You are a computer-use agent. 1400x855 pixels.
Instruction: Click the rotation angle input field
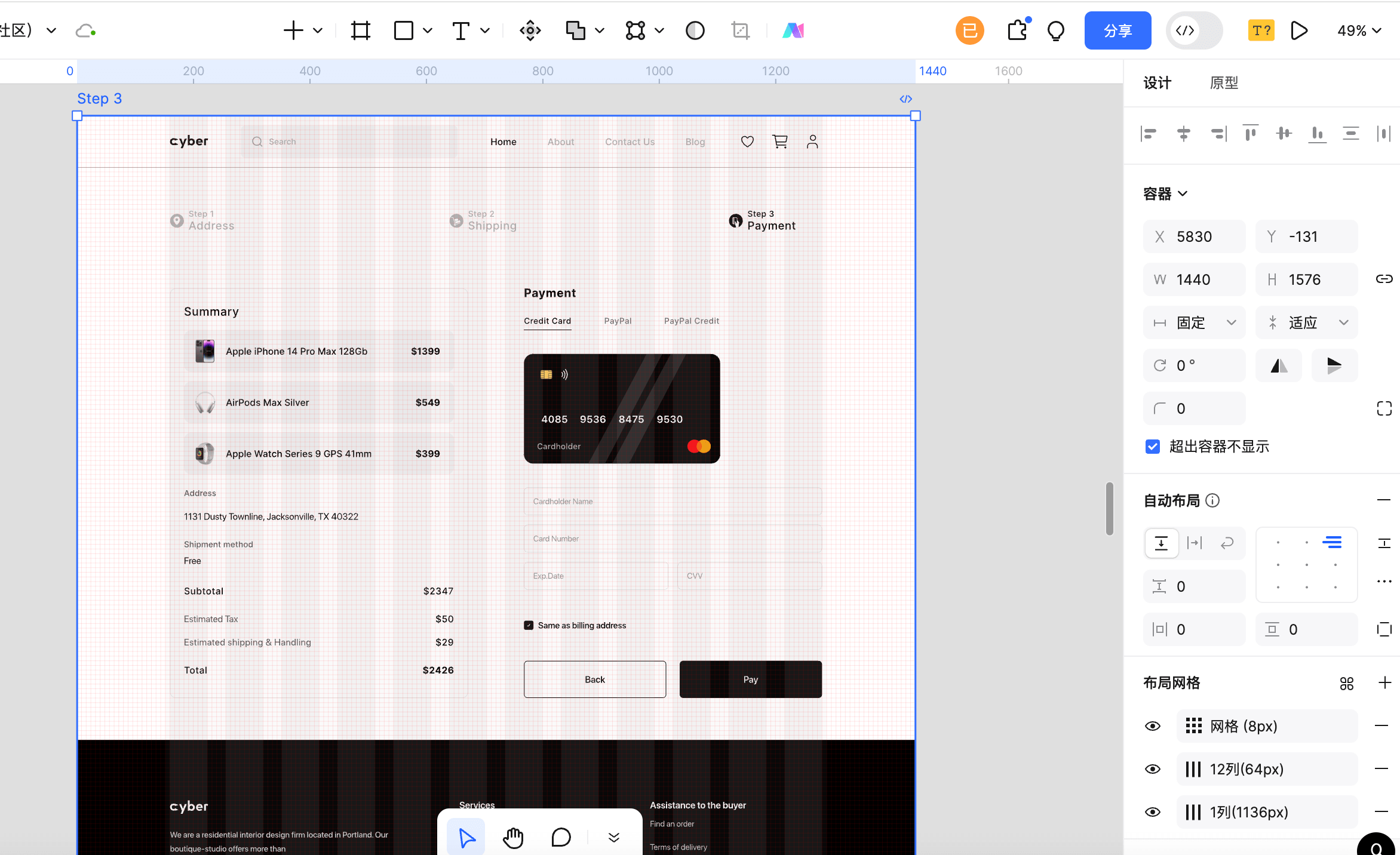[1194, 365]
